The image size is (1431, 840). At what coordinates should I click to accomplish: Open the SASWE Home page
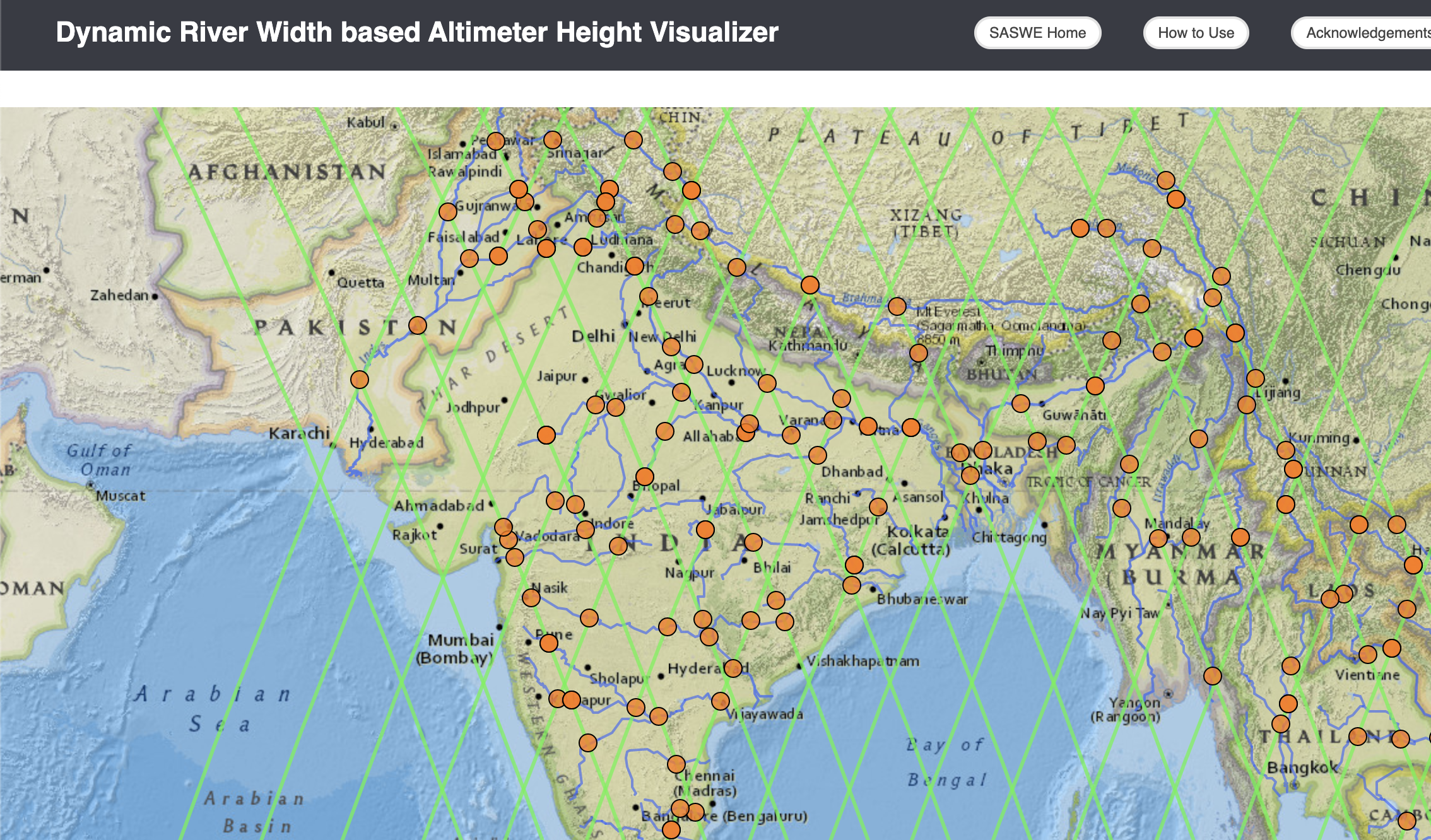(1037, 33)
